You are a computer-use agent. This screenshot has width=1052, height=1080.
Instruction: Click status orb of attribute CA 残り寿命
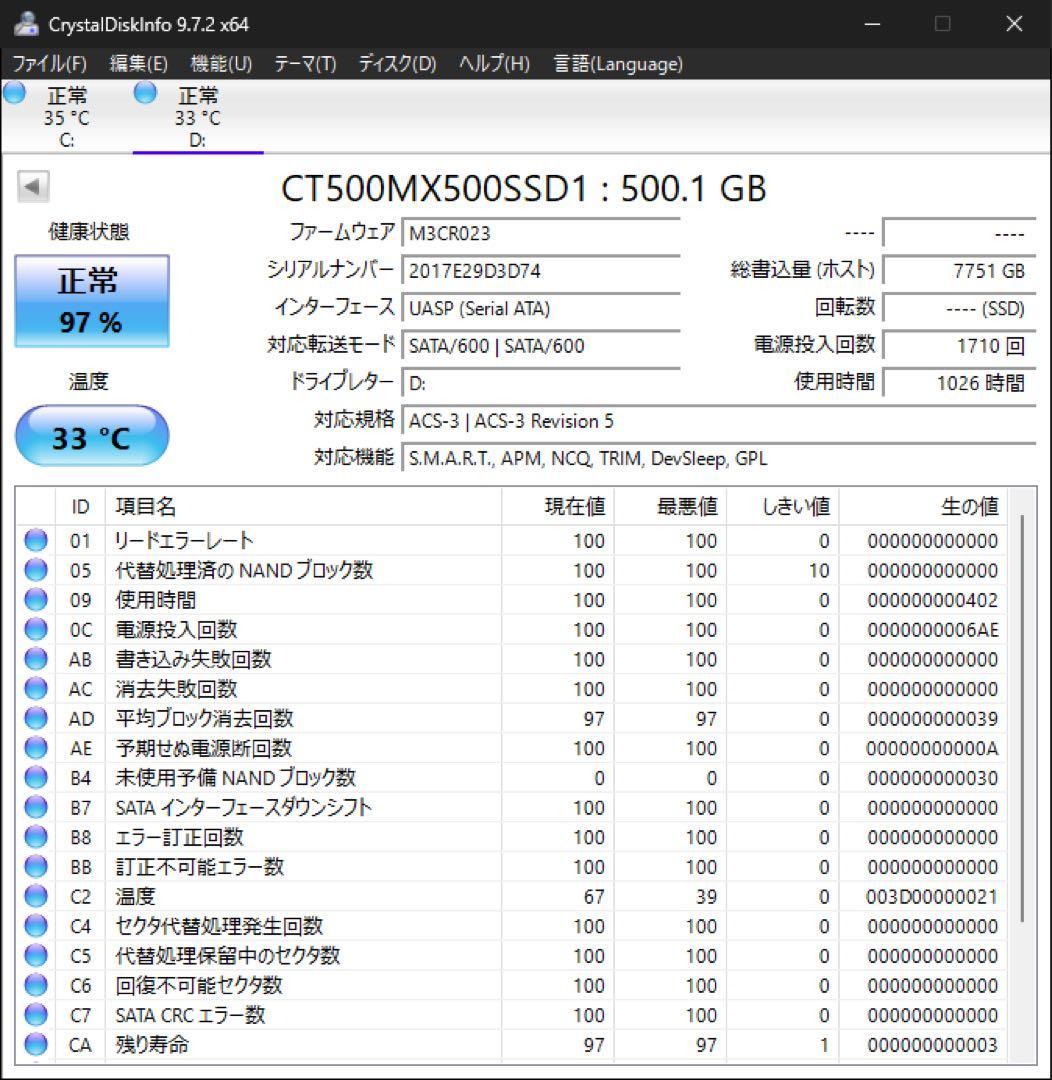(x=36, y=1044)
